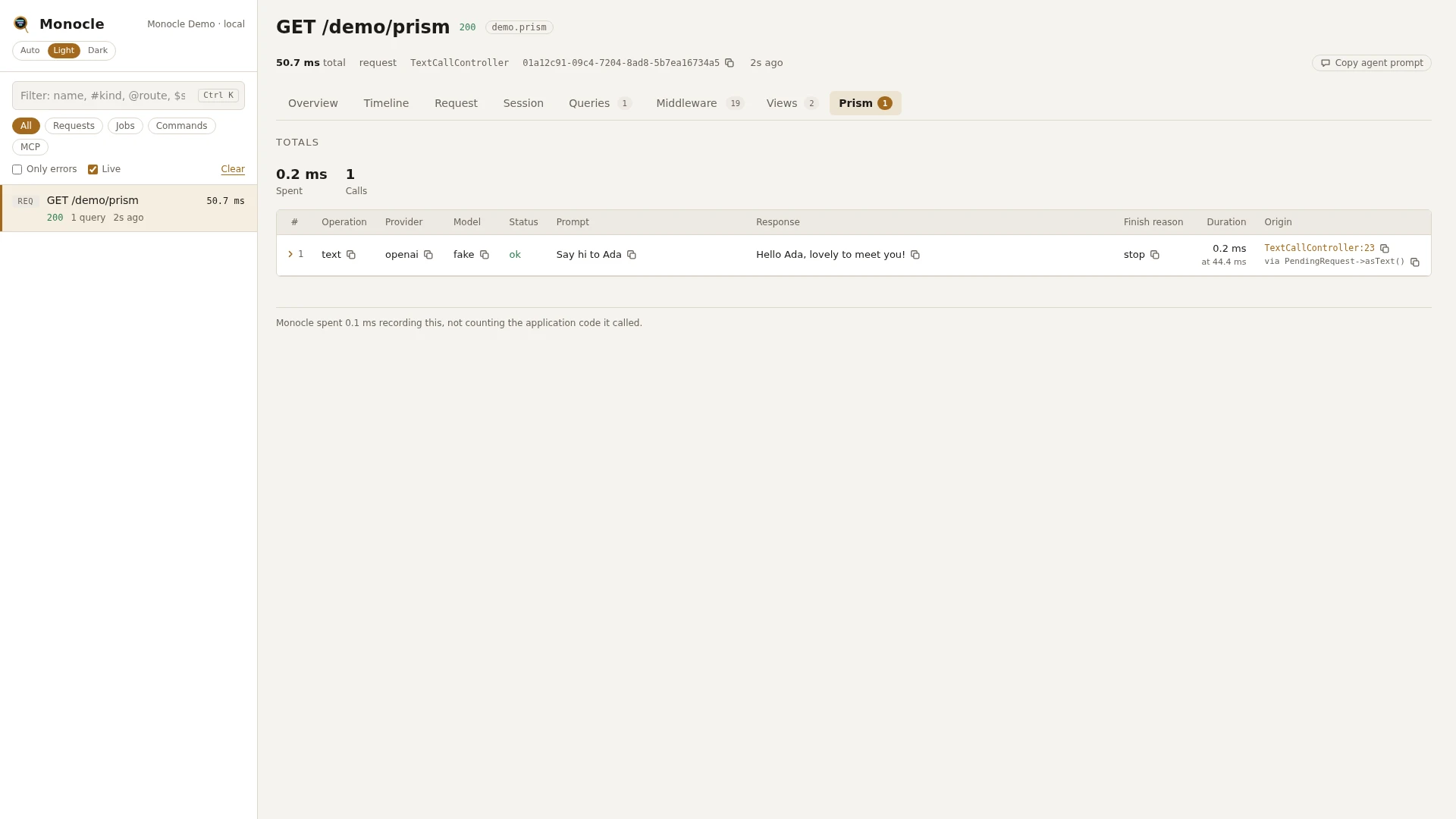Click TextCallController in the header
This screenshot has width=1456, height=819.
coord(460,63)
